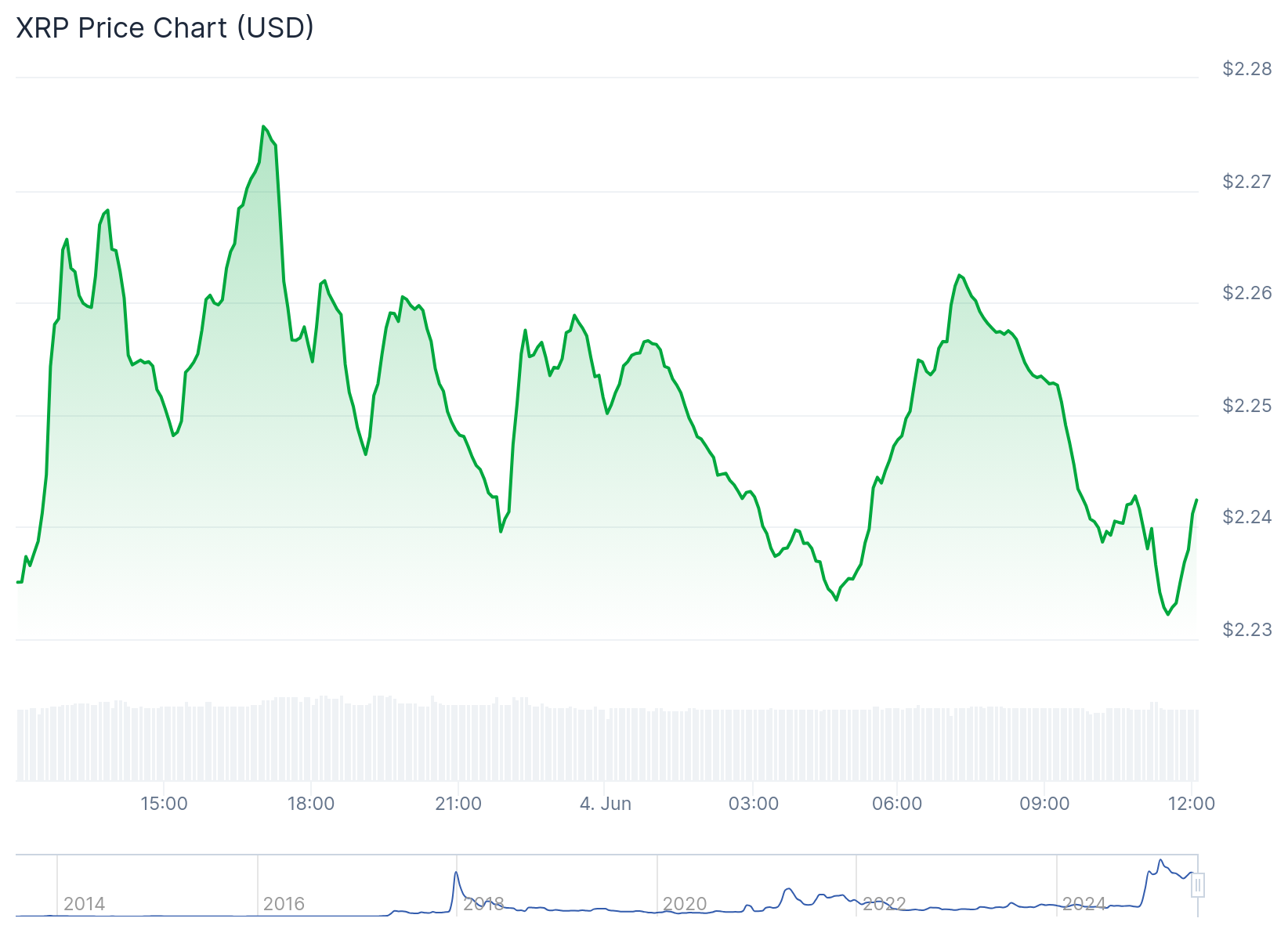Image resolution: width=1288 pixels, height=940 pixels.
Task: Click the 21:00 time axis label
Action: pos(458,804)
